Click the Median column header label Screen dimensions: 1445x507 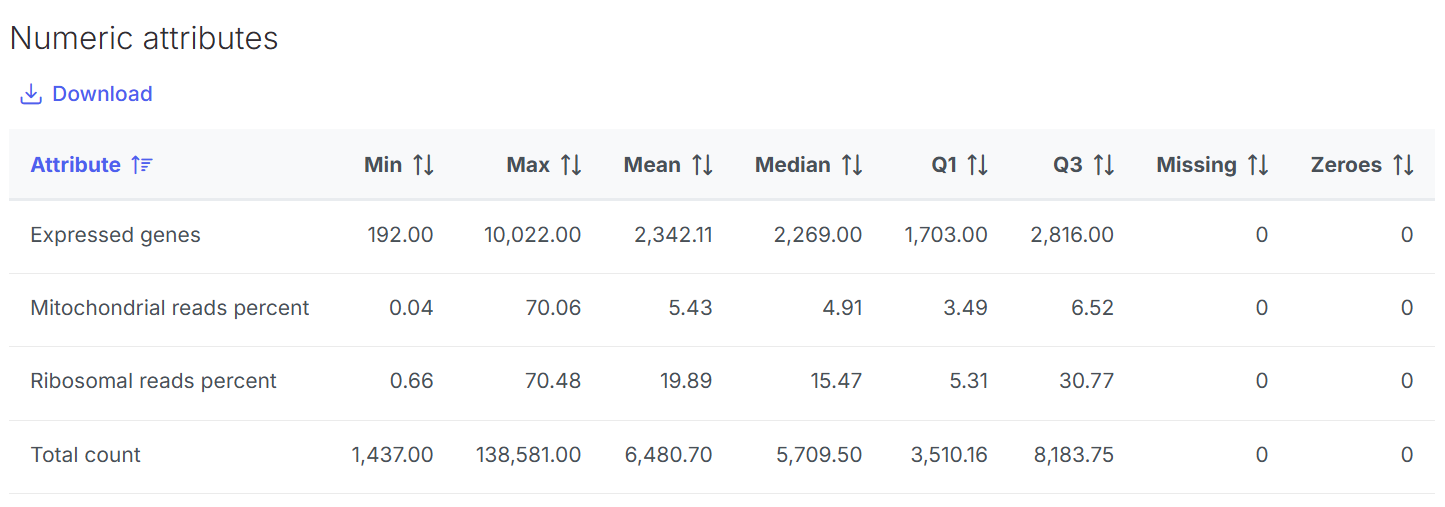pyautogui.click(x=792, y=165)
